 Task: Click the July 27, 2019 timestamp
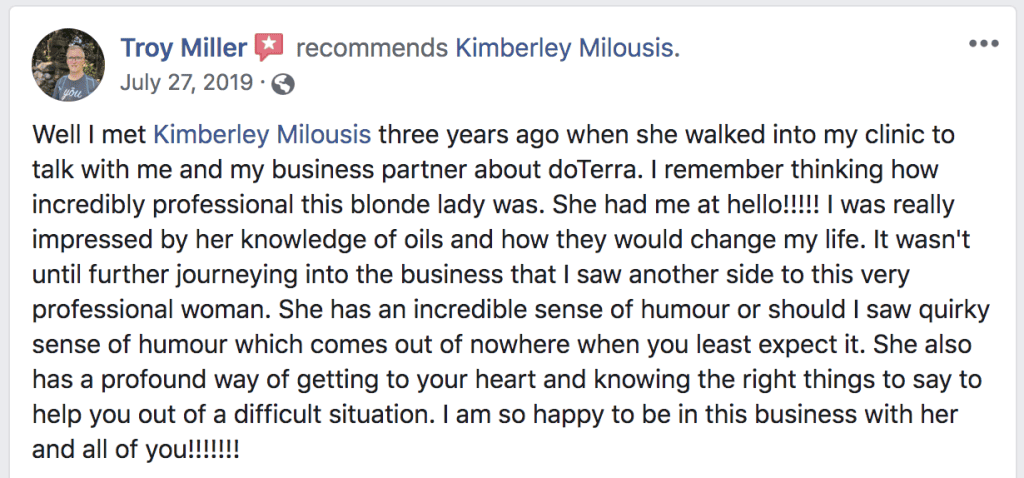[185, 84]
